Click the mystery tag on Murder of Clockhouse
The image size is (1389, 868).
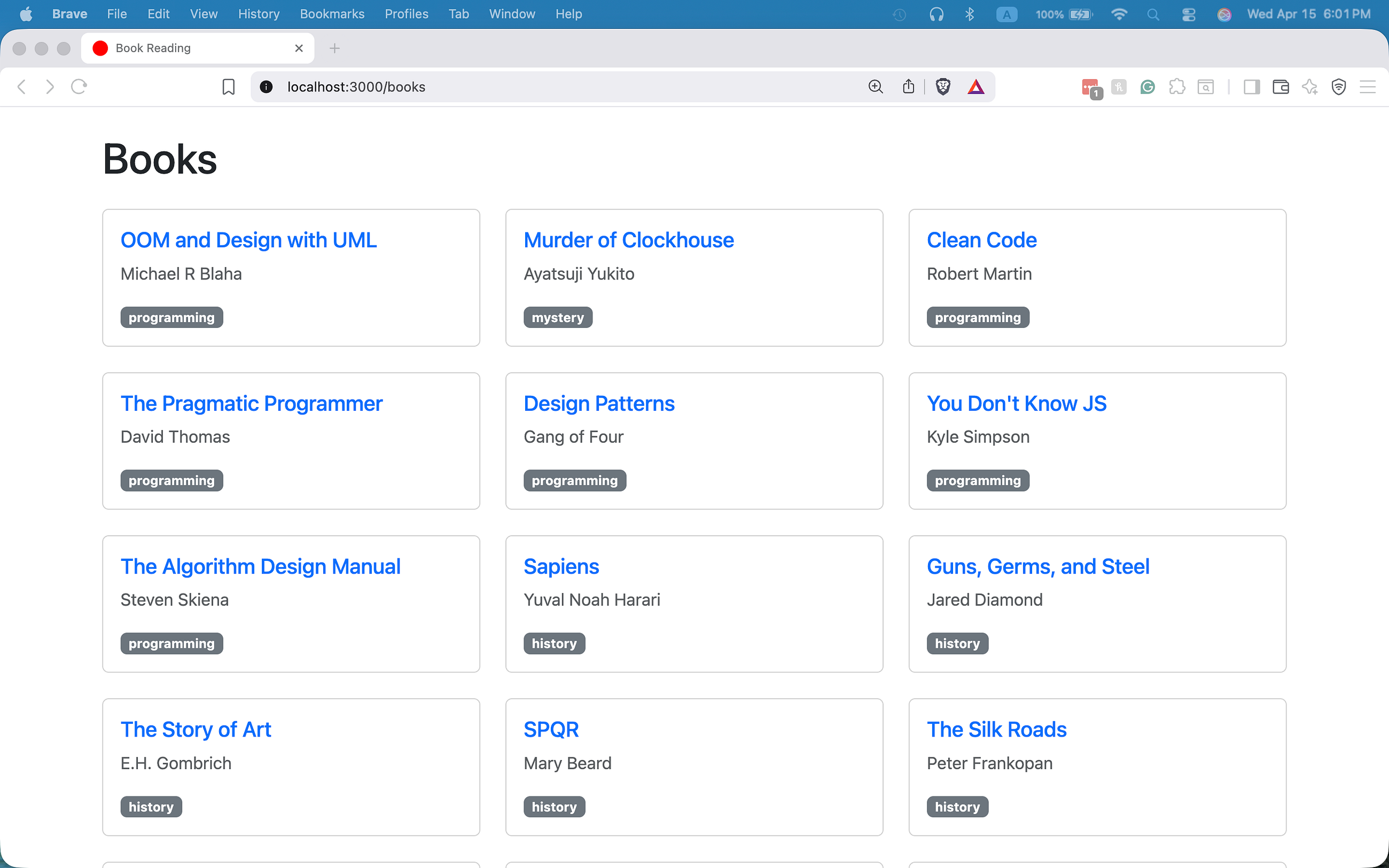pos(558,317)
